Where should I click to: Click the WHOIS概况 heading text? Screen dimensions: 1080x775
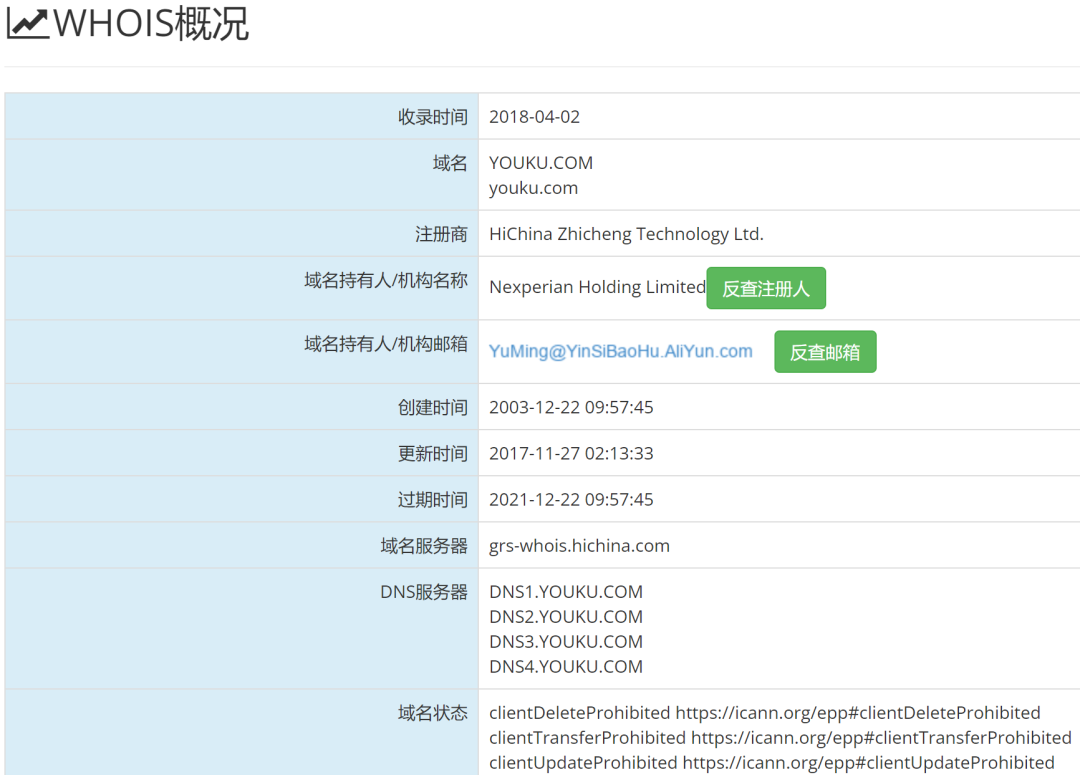point(151,24)
